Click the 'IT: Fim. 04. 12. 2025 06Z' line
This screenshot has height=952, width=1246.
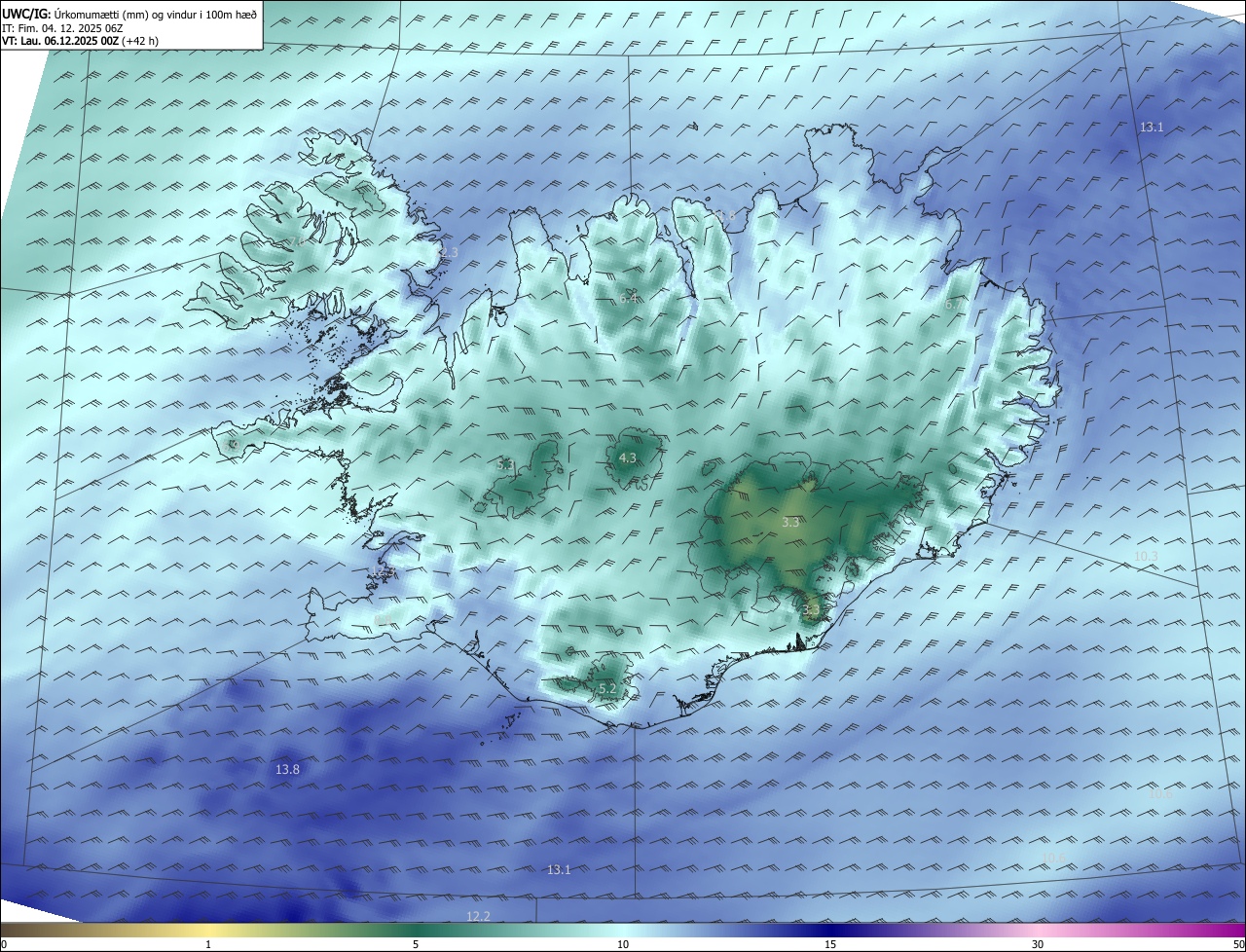point(62,28)
